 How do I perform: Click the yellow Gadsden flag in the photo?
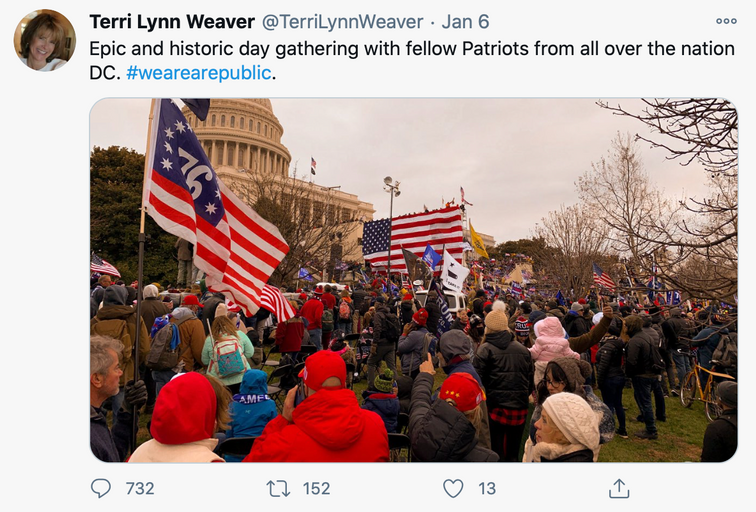[x=478, y=240]
